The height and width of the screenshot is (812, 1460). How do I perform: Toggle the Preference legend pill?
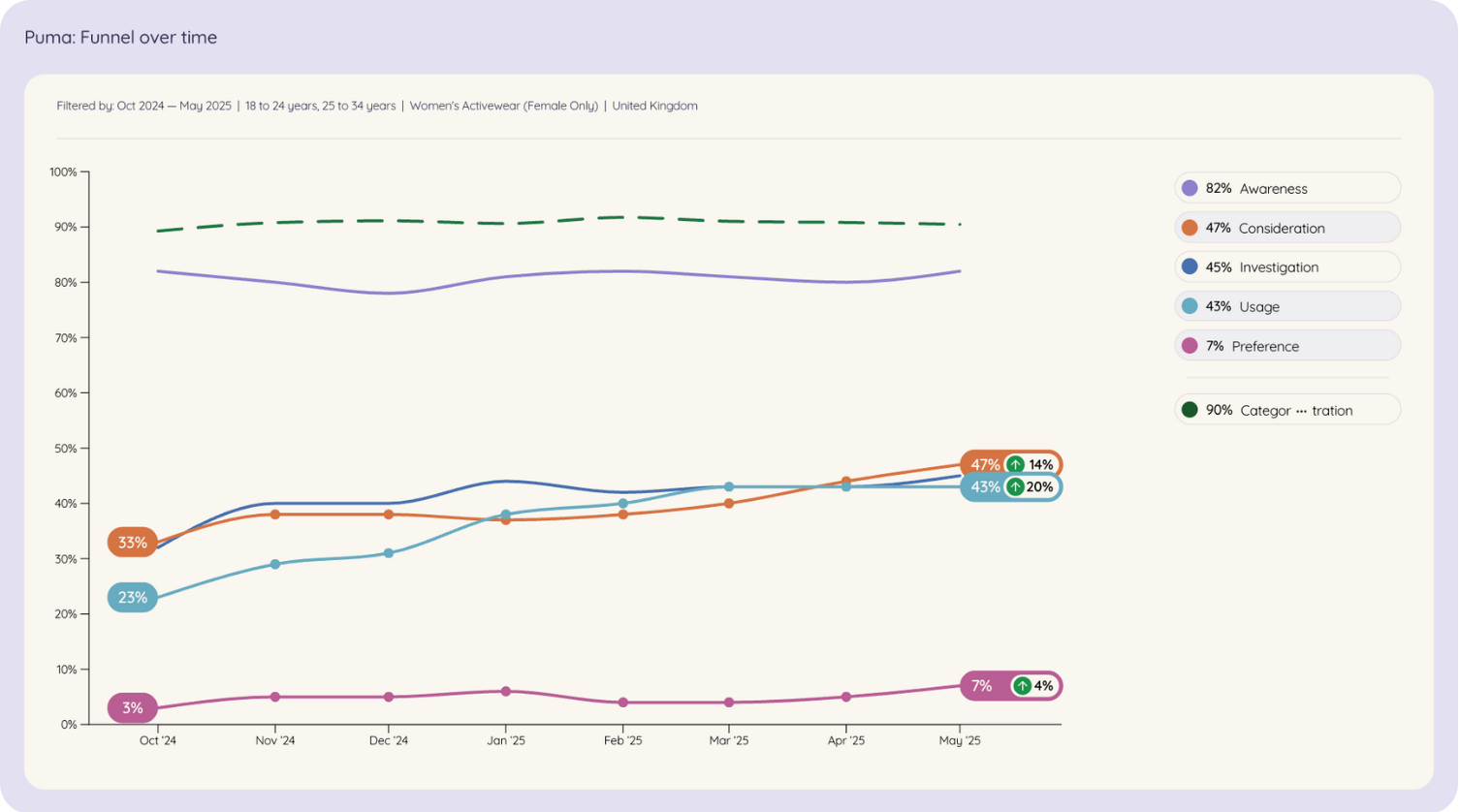click(1287, 346)
